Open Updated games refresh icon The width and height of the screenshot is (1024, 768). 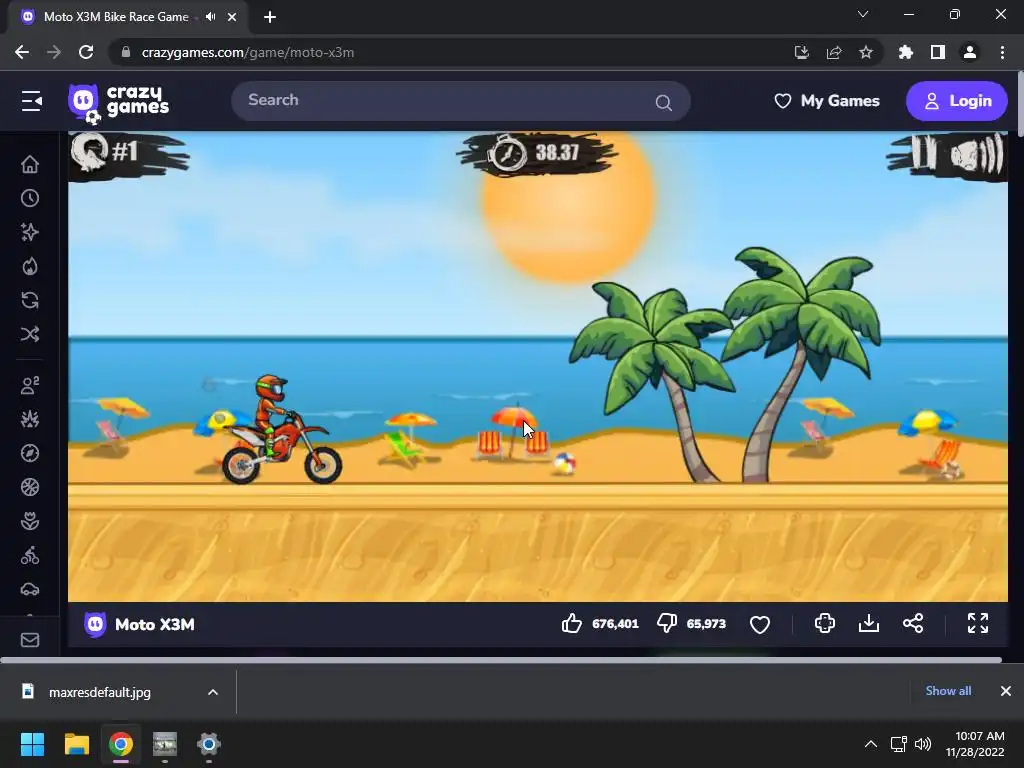30,300
